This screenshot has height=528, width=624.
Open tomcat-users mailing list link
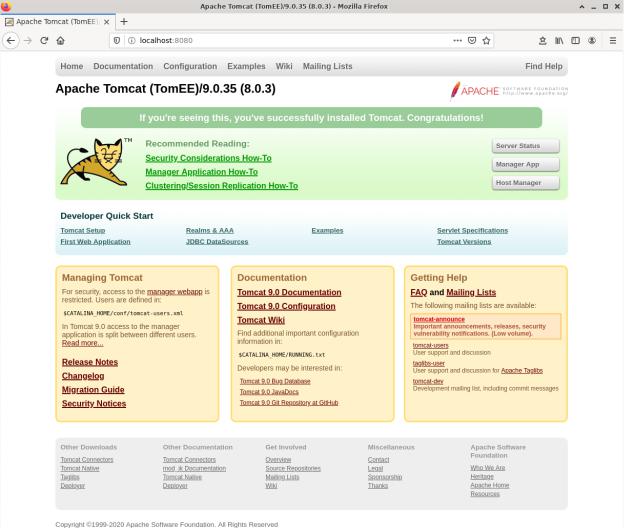coord(431,345)
